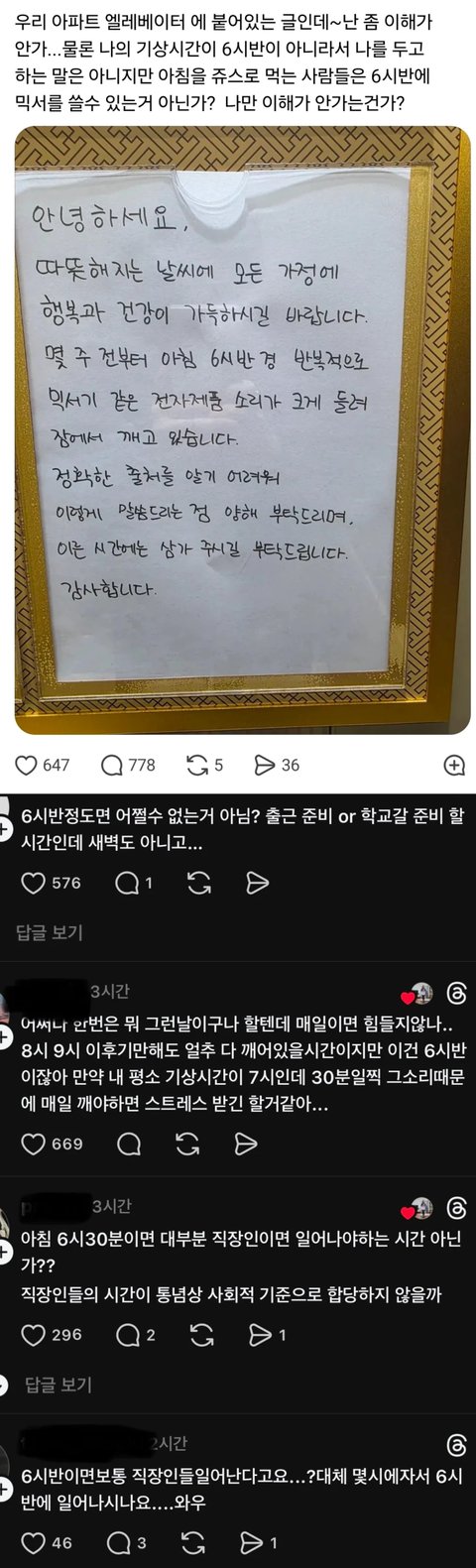Repost the post showing 5 reposts
The height and width of the screenshot is (1568, 476).
(197, 765)
